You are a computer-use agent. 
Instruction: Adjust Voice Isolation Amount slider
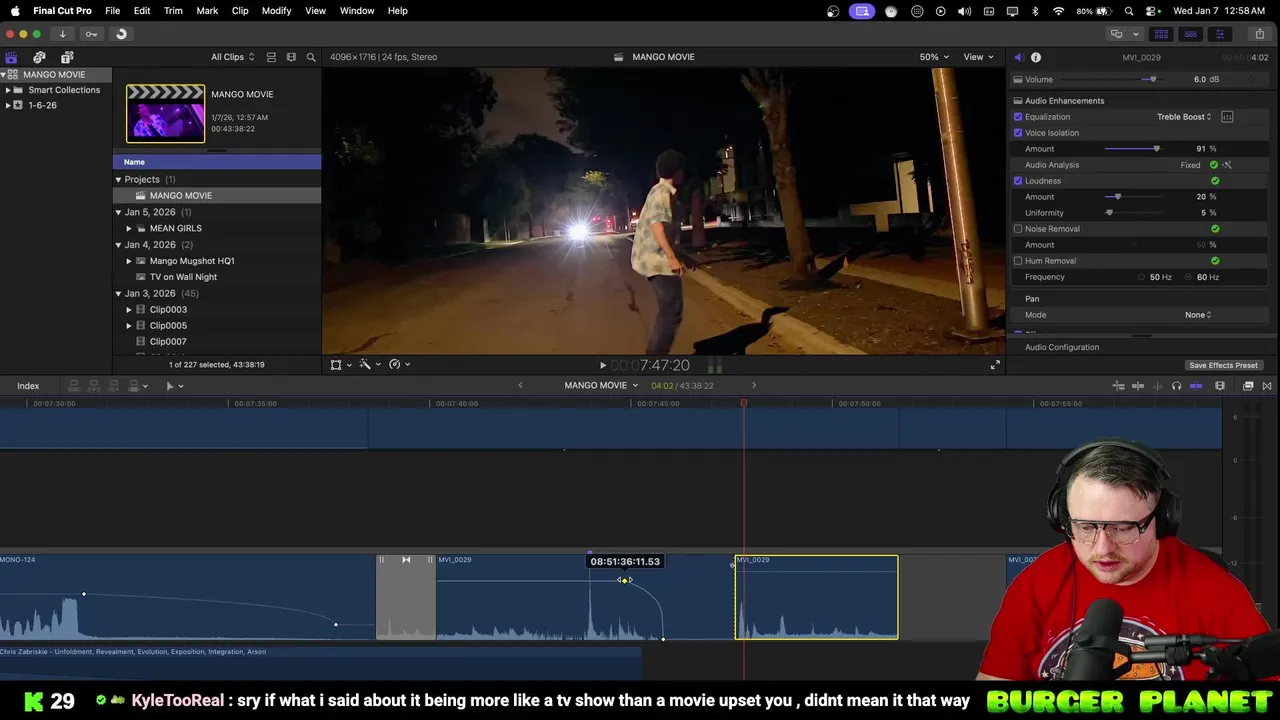[1157, 149]
